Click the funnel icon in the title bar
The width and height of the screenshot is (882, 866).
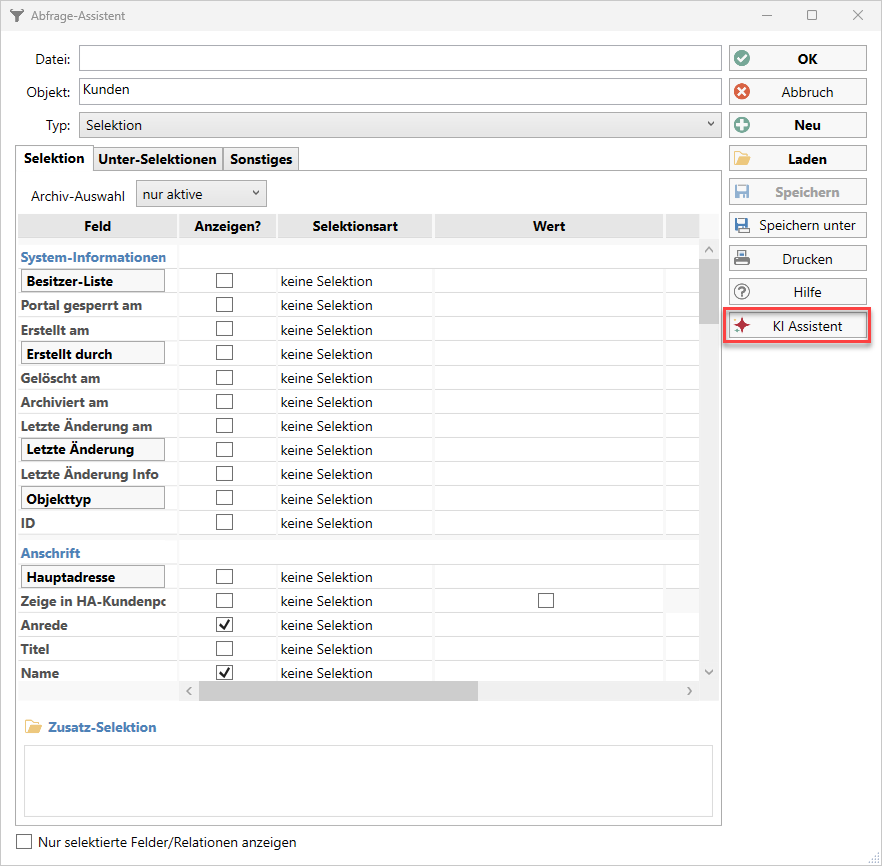[17, 15]
